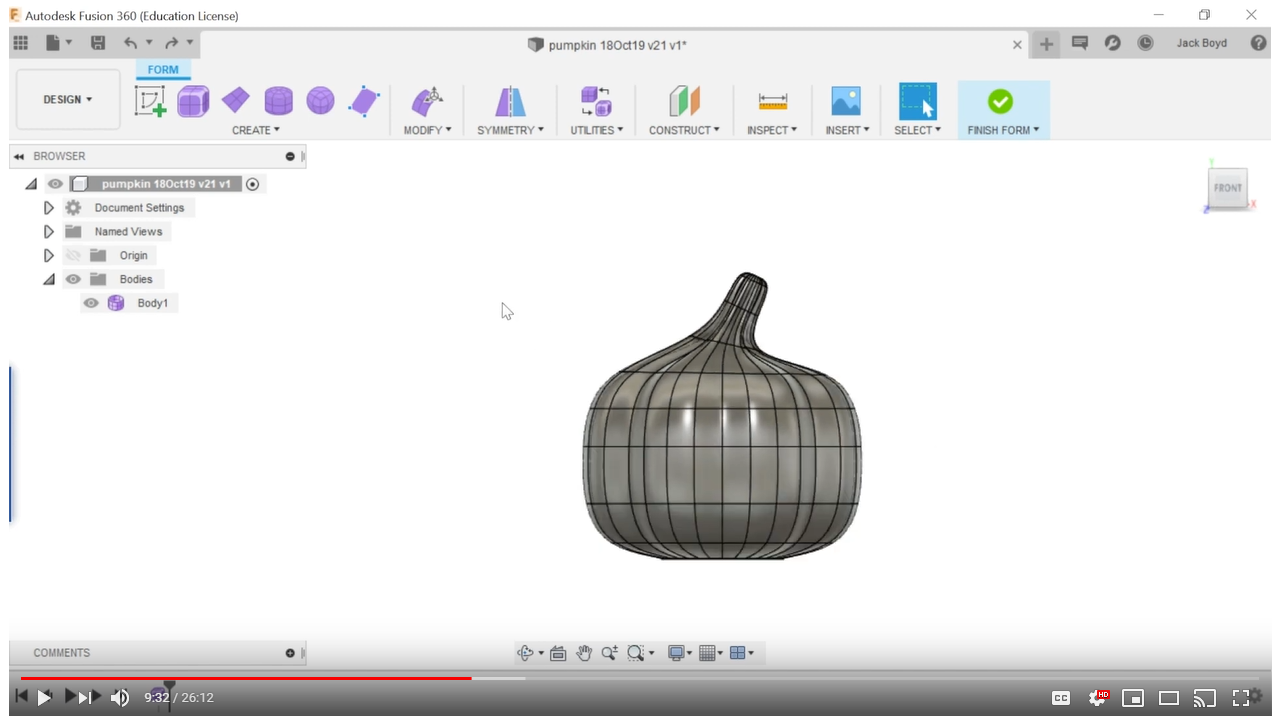Click the Insert image icon
The width and height of the screenshot is (1273, 720).
846,101
